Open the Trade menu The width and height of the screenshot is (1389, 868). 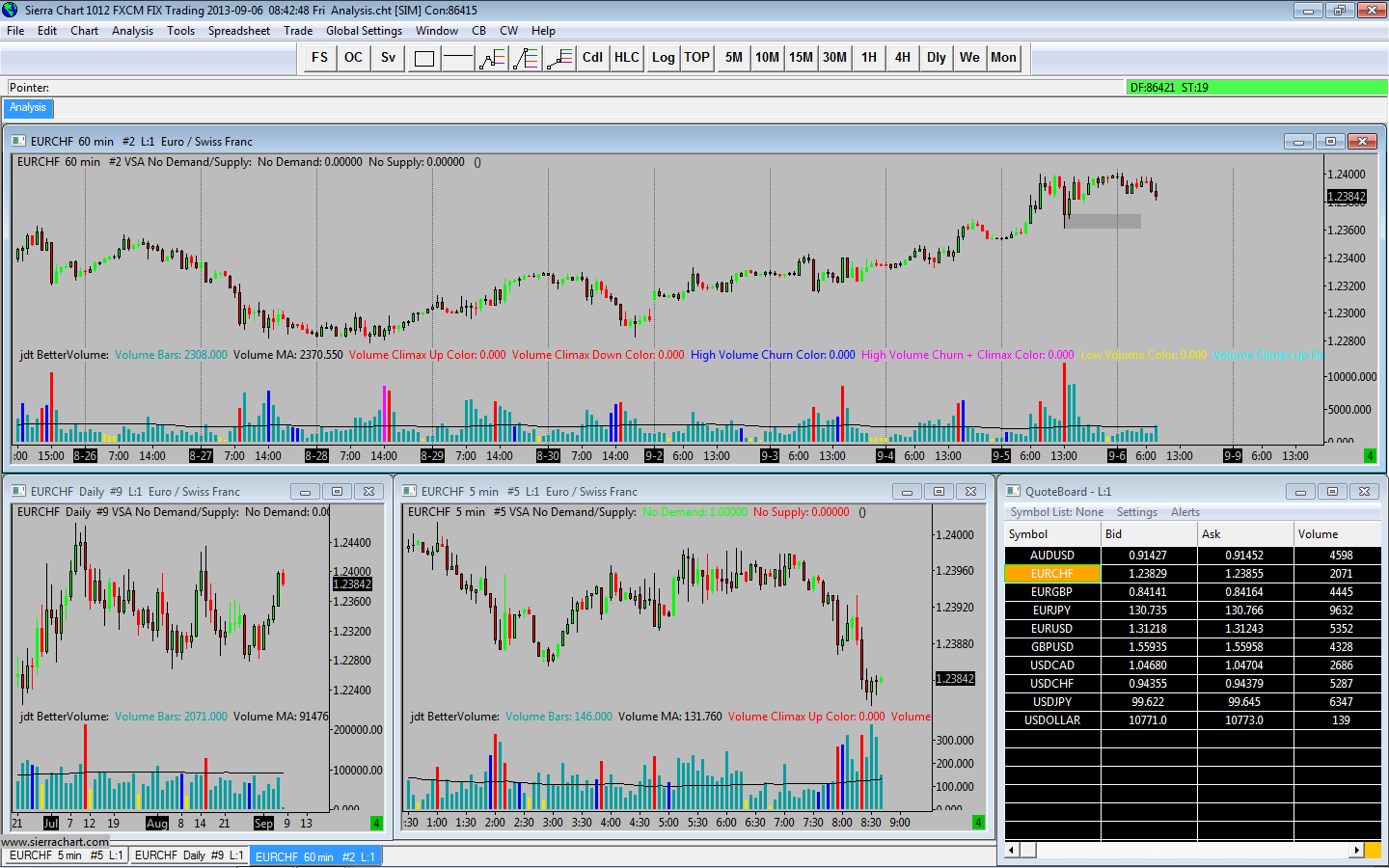[298, 31]
